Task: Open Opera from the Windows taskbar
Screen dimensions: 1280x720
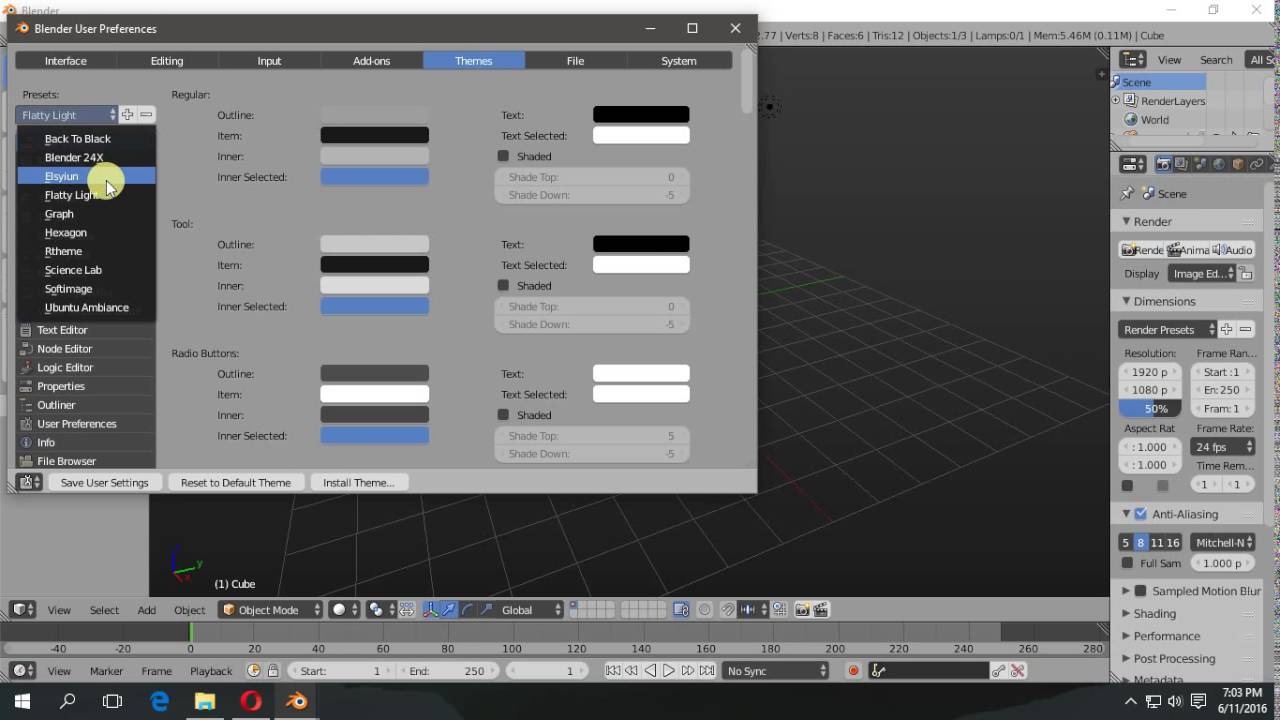Action: tap(251, 701)
